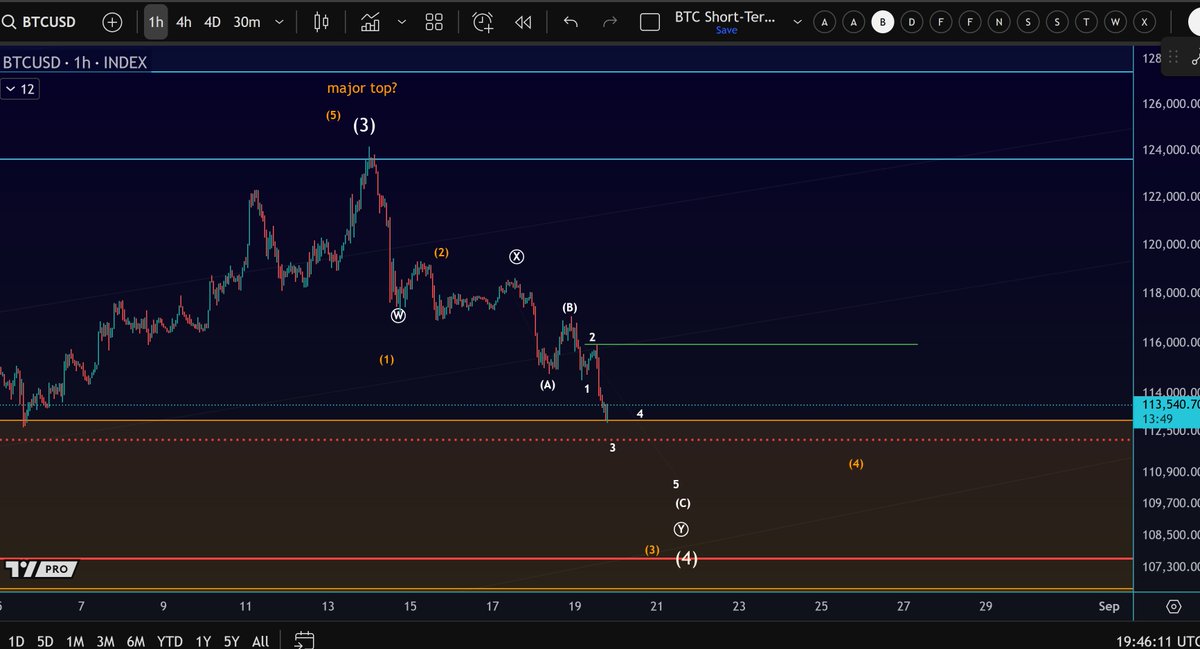
Task: Show All available chart history
Action: tap(260, 640)
